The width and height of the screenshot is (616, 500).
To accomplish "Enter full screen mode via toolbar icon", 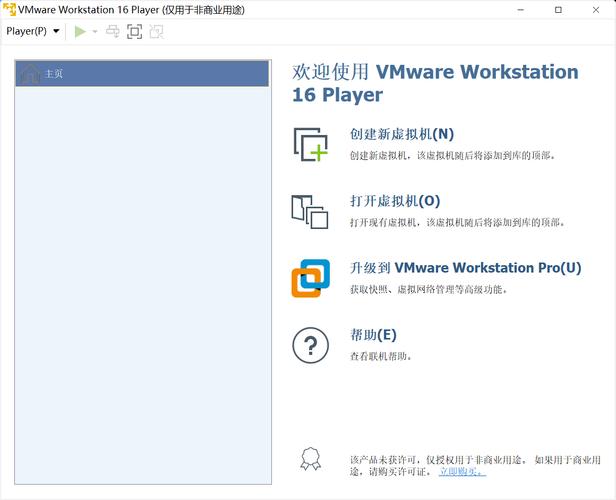I will pyautogui.click(x=135, y=31).
